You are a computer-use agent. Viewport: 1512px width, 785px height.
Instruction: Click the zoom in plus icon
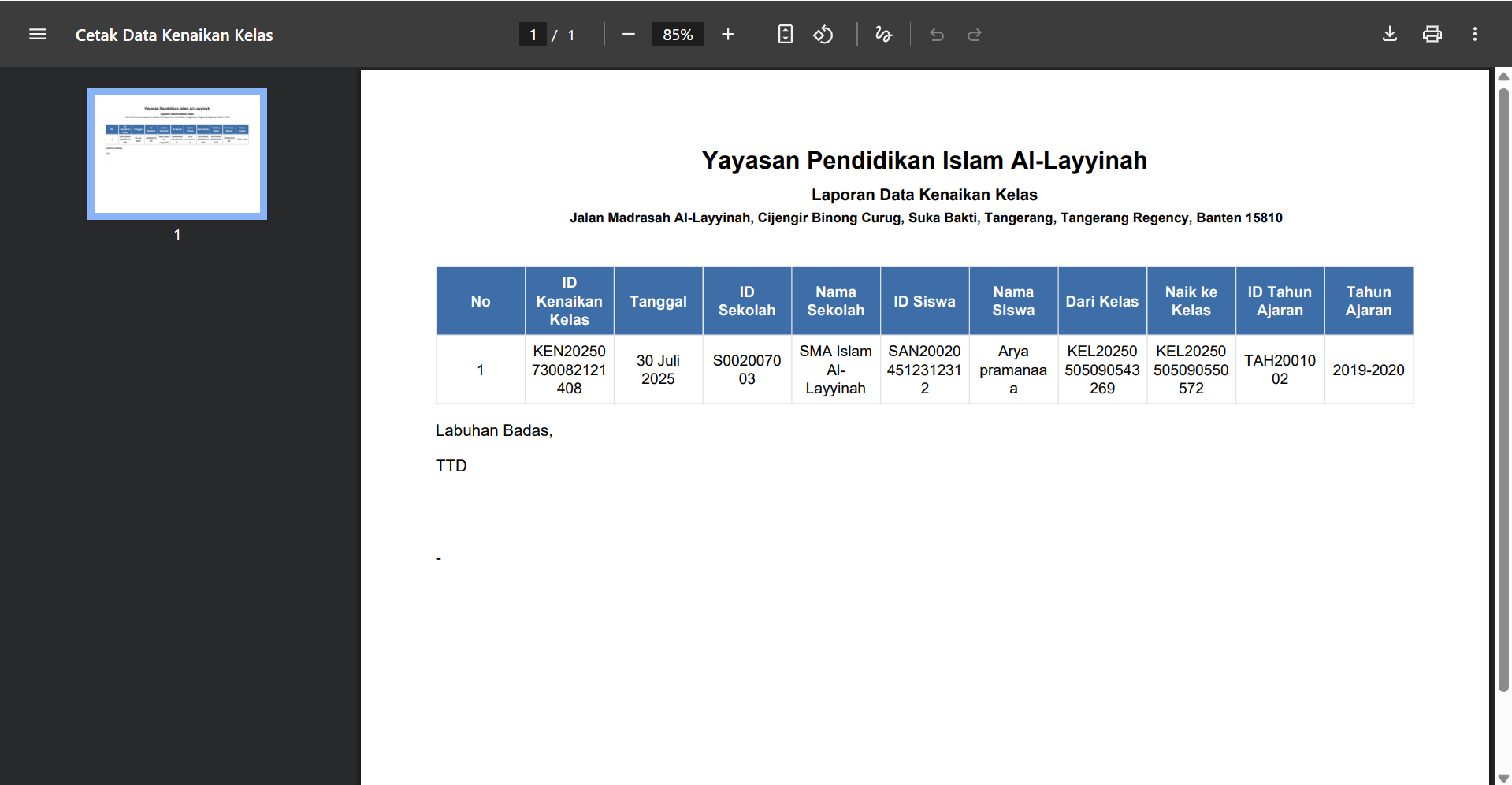tap(728, 35)
